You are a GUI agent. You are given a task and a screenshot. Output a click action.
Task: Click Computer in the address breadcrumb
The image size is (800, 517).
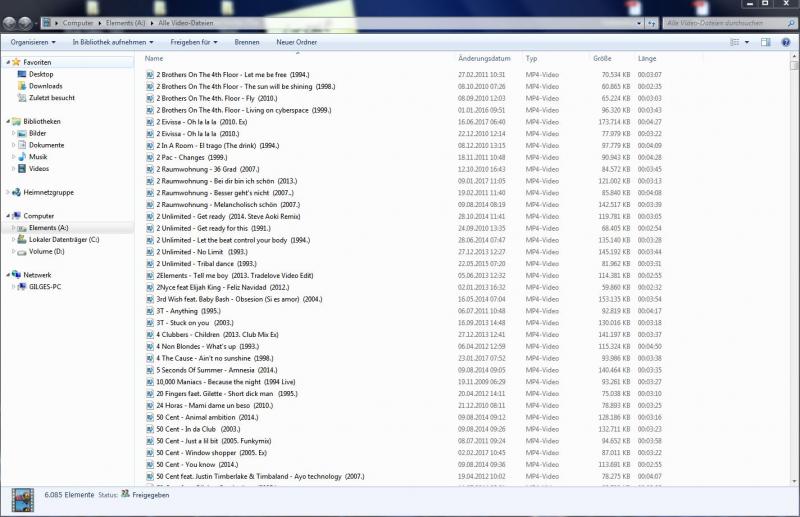point(78,23)
